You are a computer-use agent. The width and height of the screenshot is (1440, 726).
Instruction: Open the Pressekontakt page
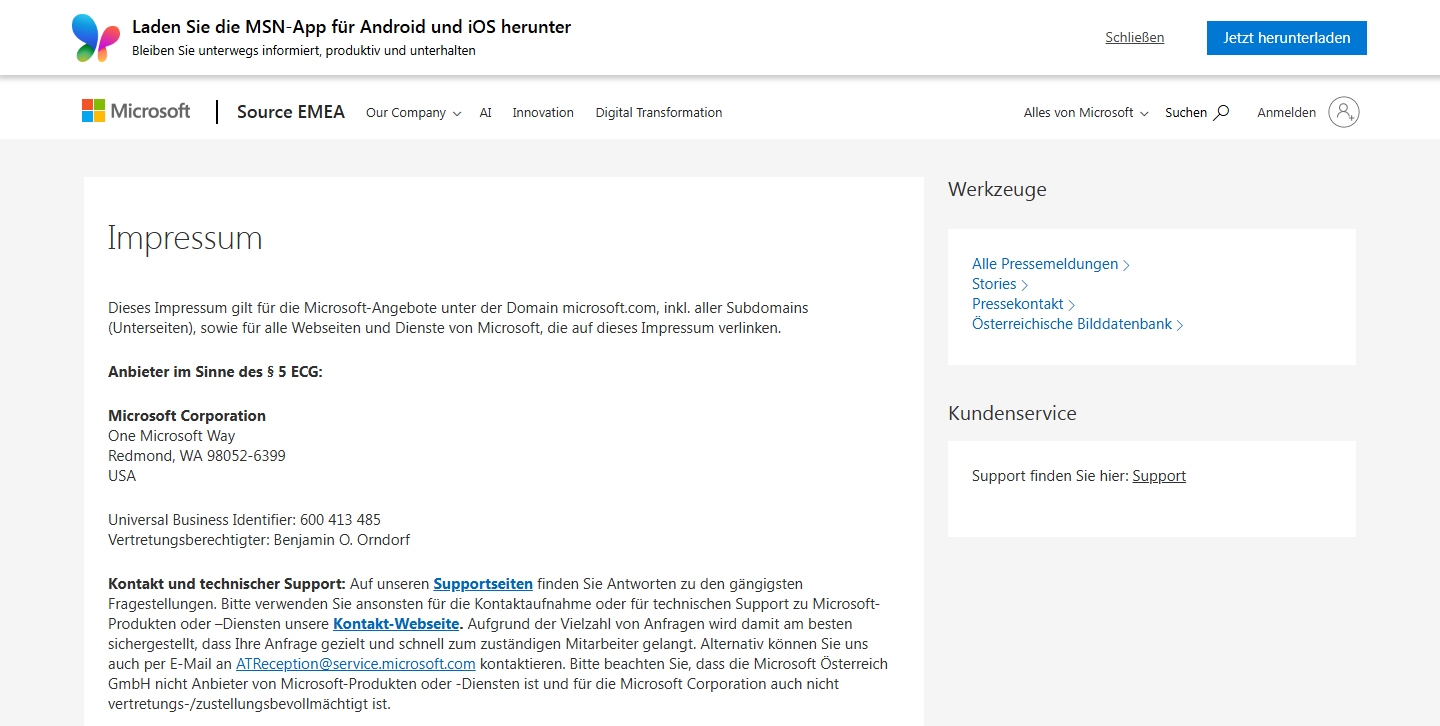pos(1018,304)
